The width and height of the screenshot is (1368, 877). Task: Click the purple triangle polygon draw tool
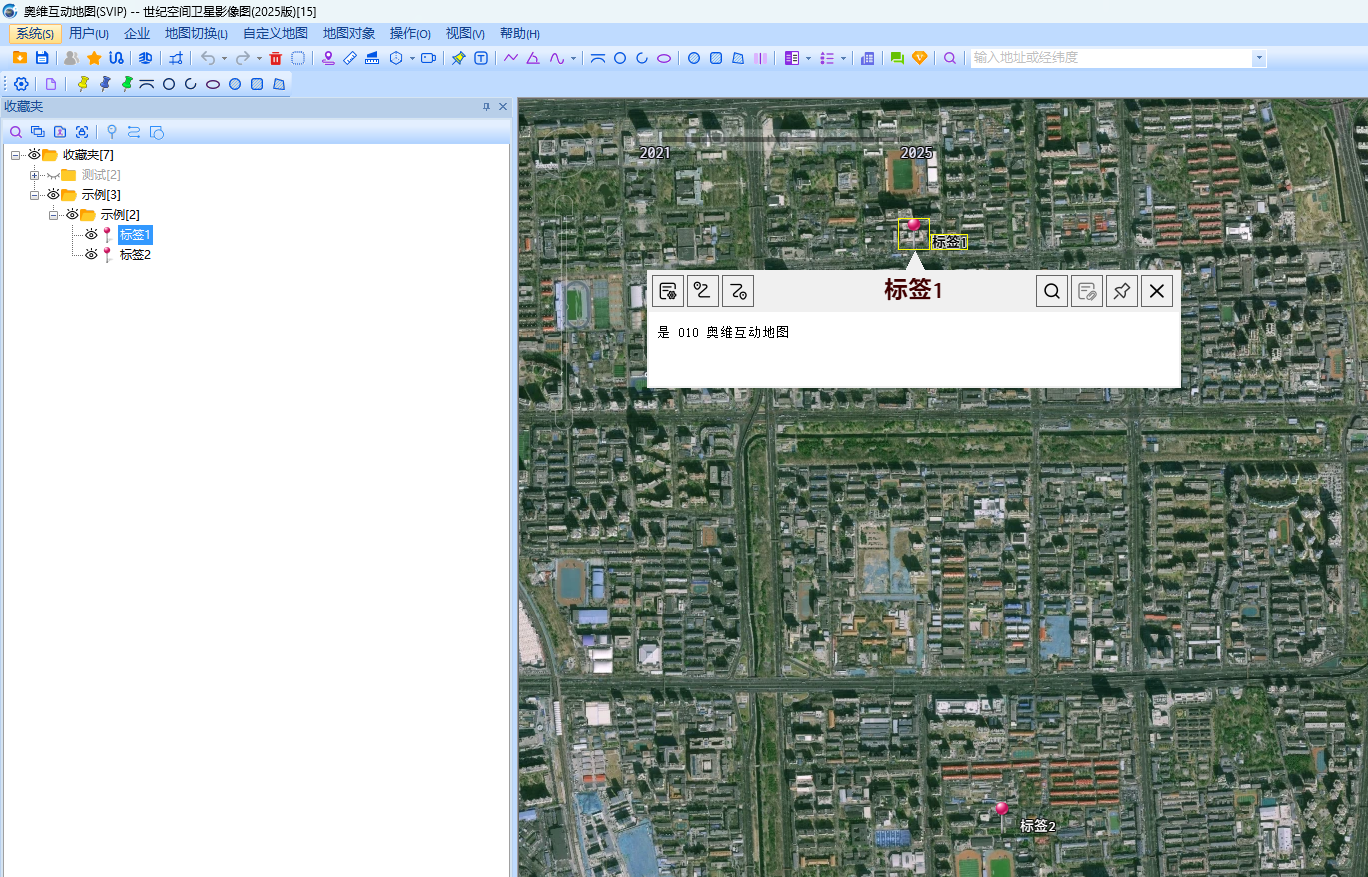click(533, 58)
